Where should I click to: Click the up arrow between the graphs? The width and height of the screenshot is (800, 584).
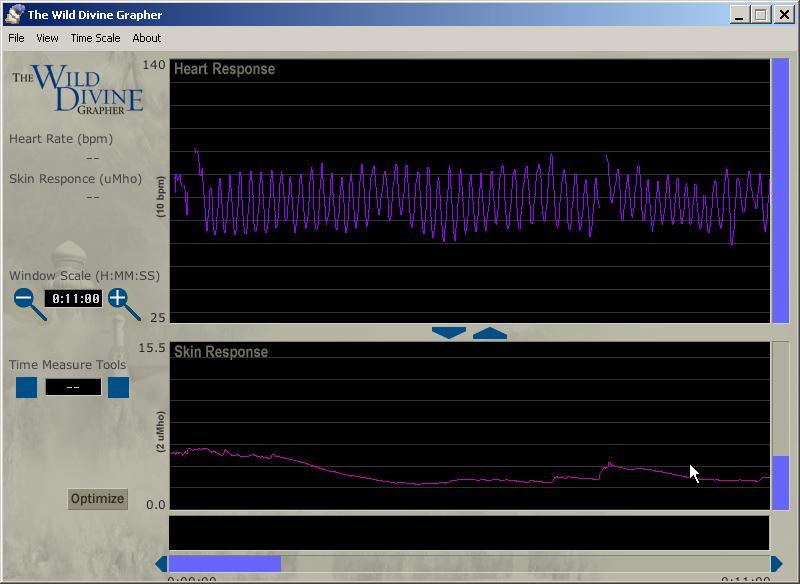click(489, 332)
